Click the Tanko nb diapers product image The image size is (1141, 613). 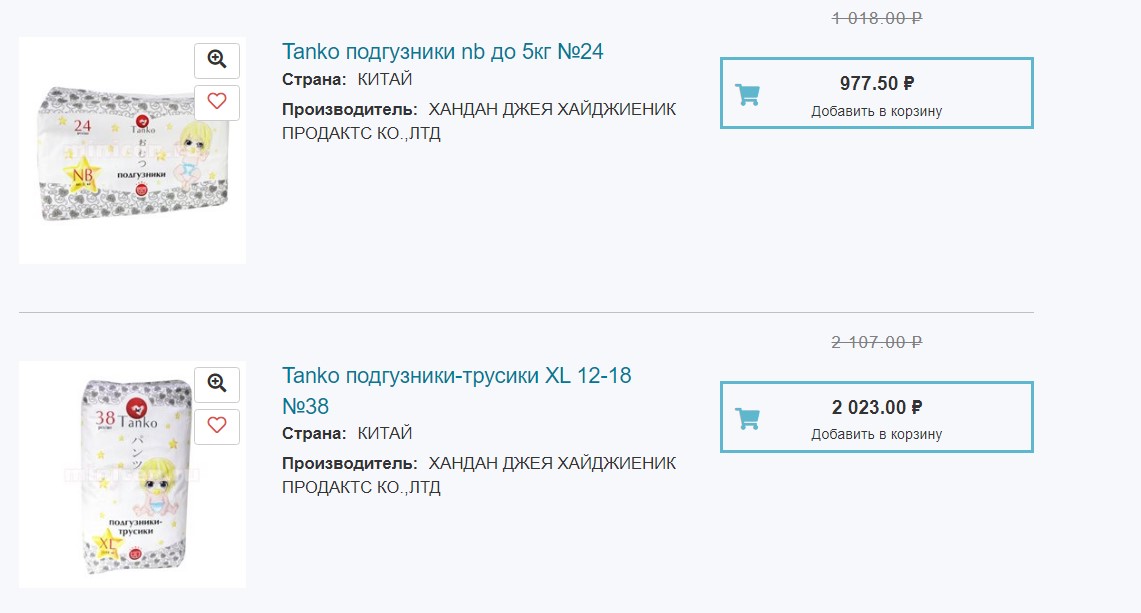(125, 160)
